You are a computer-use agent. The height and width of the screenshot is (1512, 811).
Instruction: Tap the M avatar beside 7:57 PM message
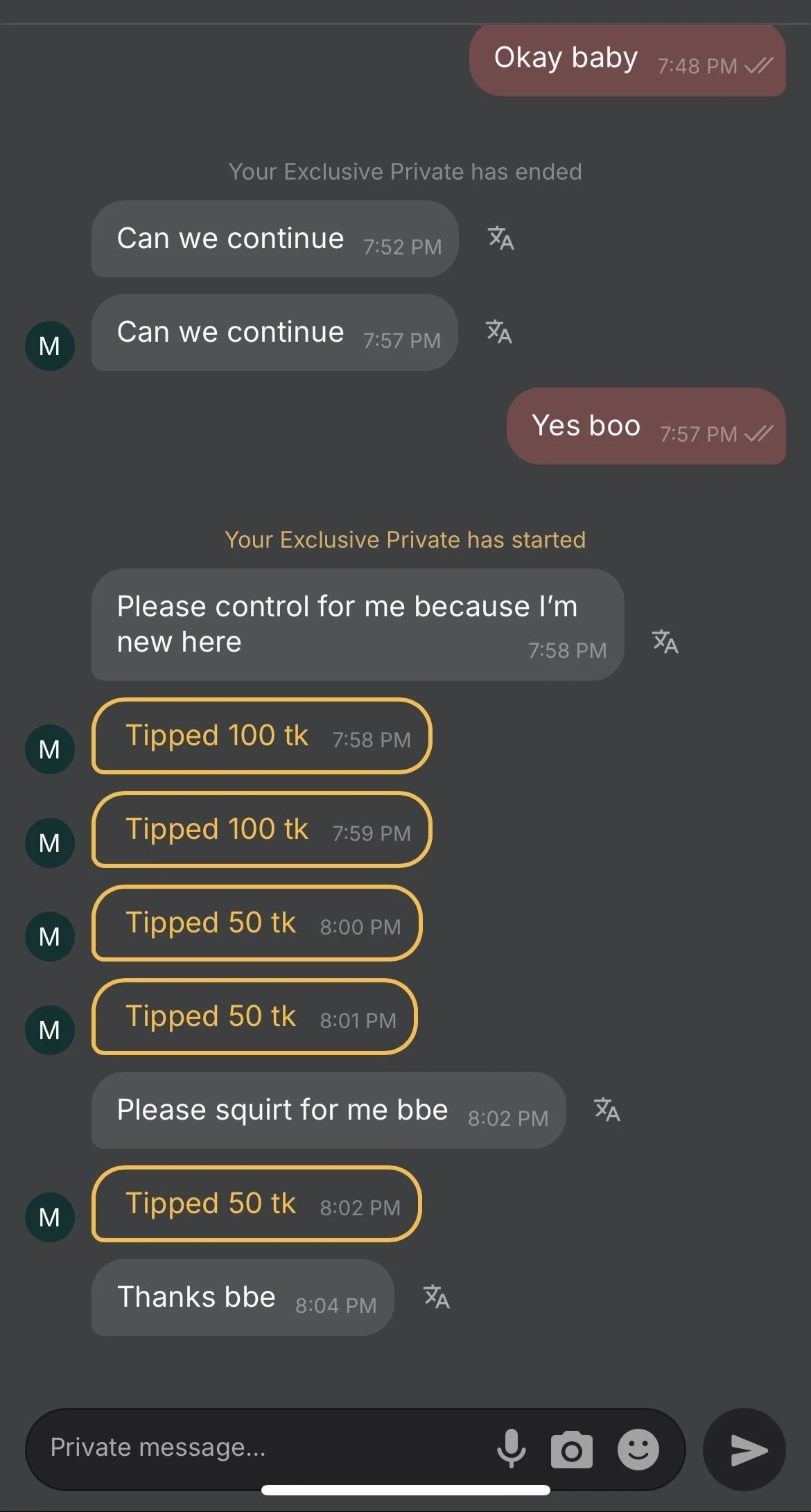coord(49,346)
